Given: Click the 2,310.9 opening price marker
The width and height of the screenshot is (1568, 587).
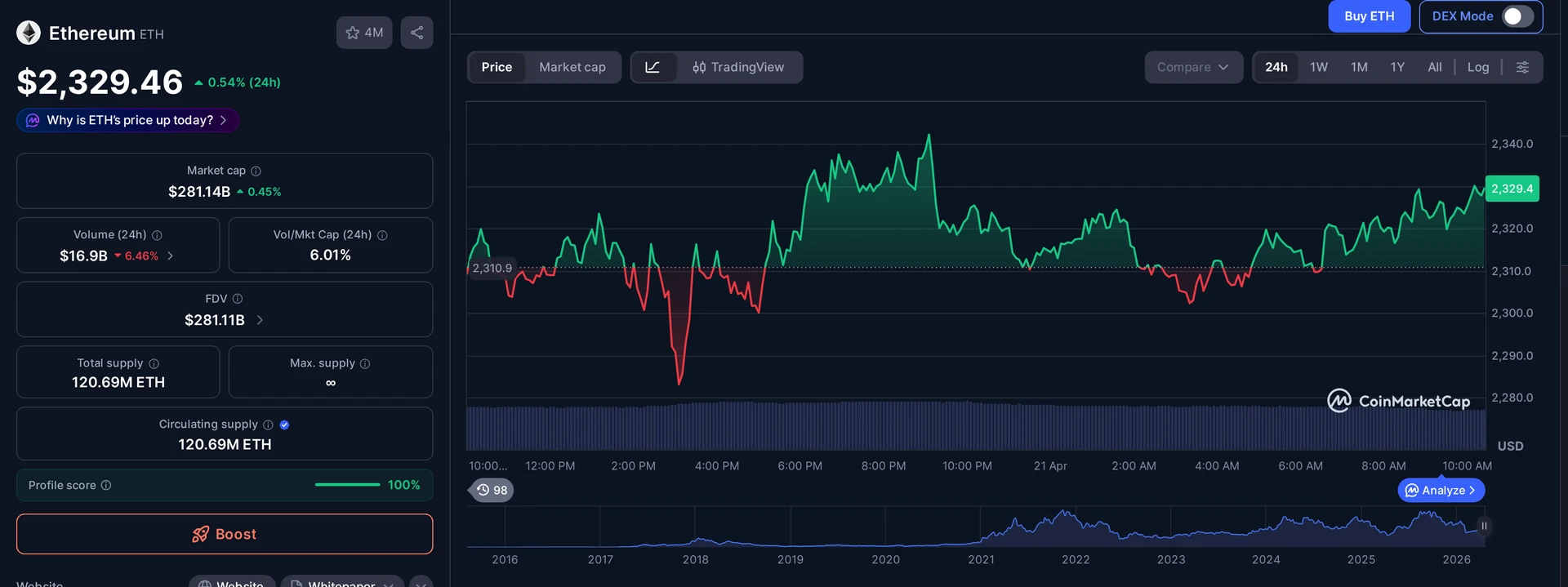Looking at the screenshot, I should coord(492,268).
